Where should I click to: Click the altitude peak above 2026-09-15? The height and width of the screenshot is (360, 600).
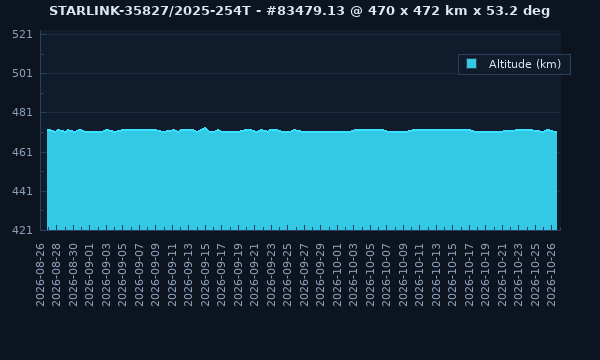coord(205,128)
